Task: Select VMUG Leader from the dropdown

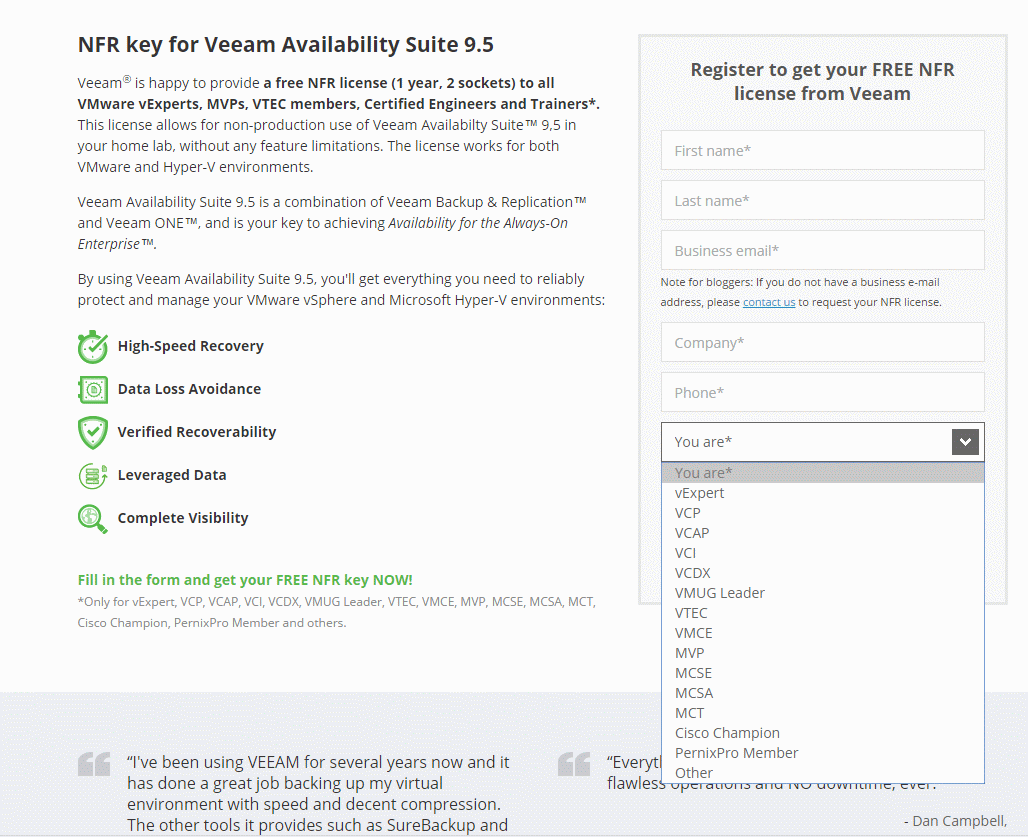Action: click(x=720, y=592)
